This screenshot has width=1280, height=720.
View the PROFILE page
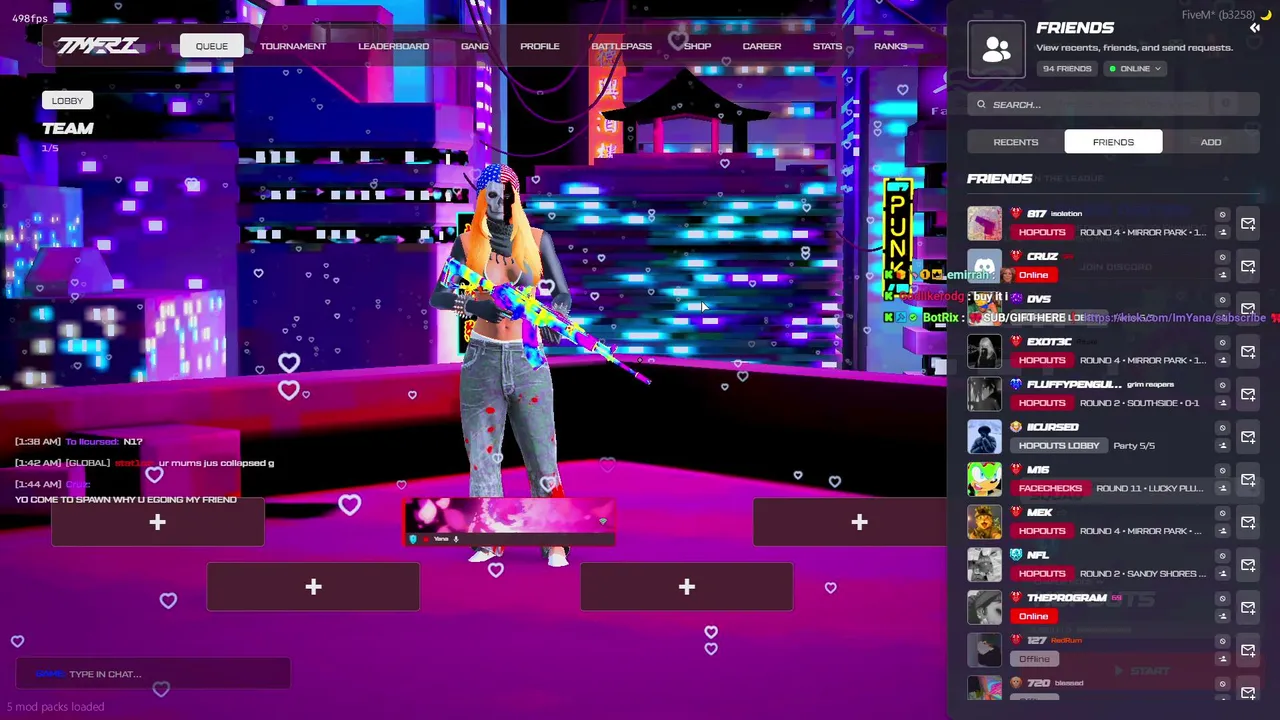coord(540,46)
